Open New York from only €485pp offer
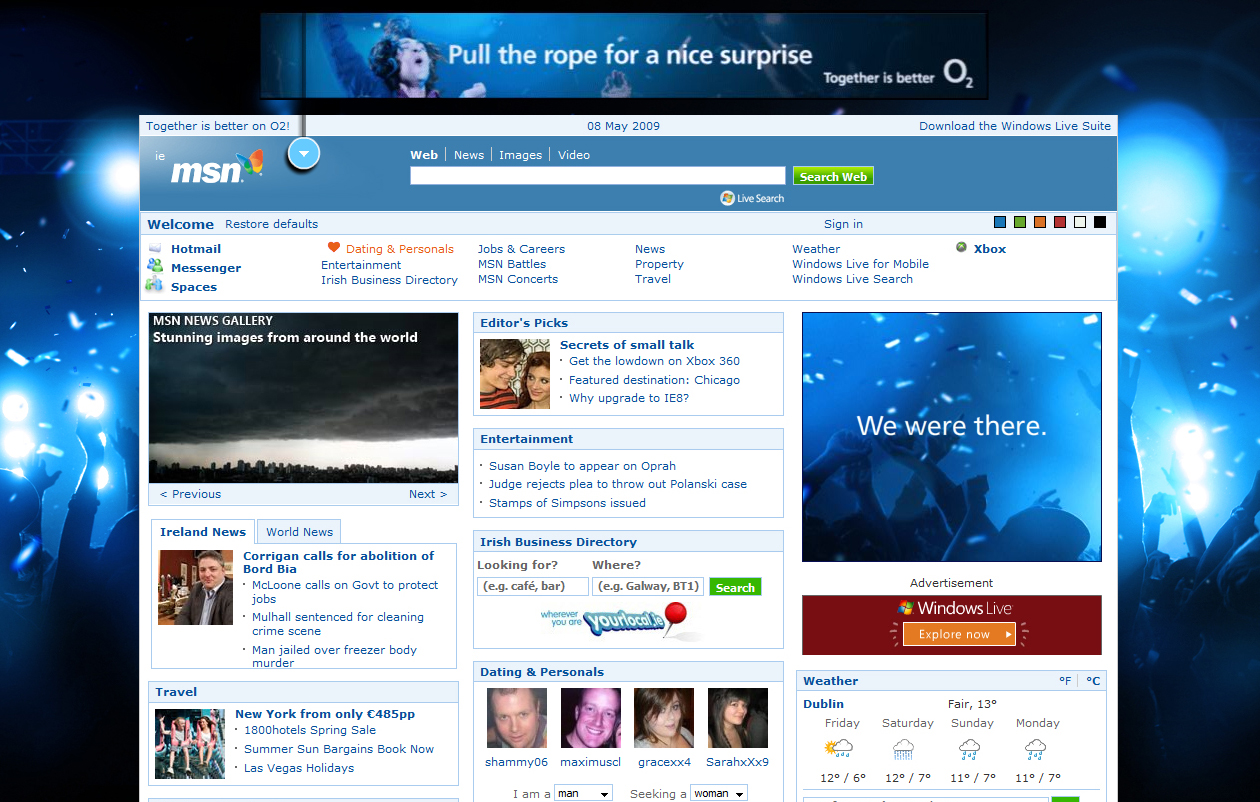The image size is (1260, 802). pyautogui.click(x=325, y=714)
